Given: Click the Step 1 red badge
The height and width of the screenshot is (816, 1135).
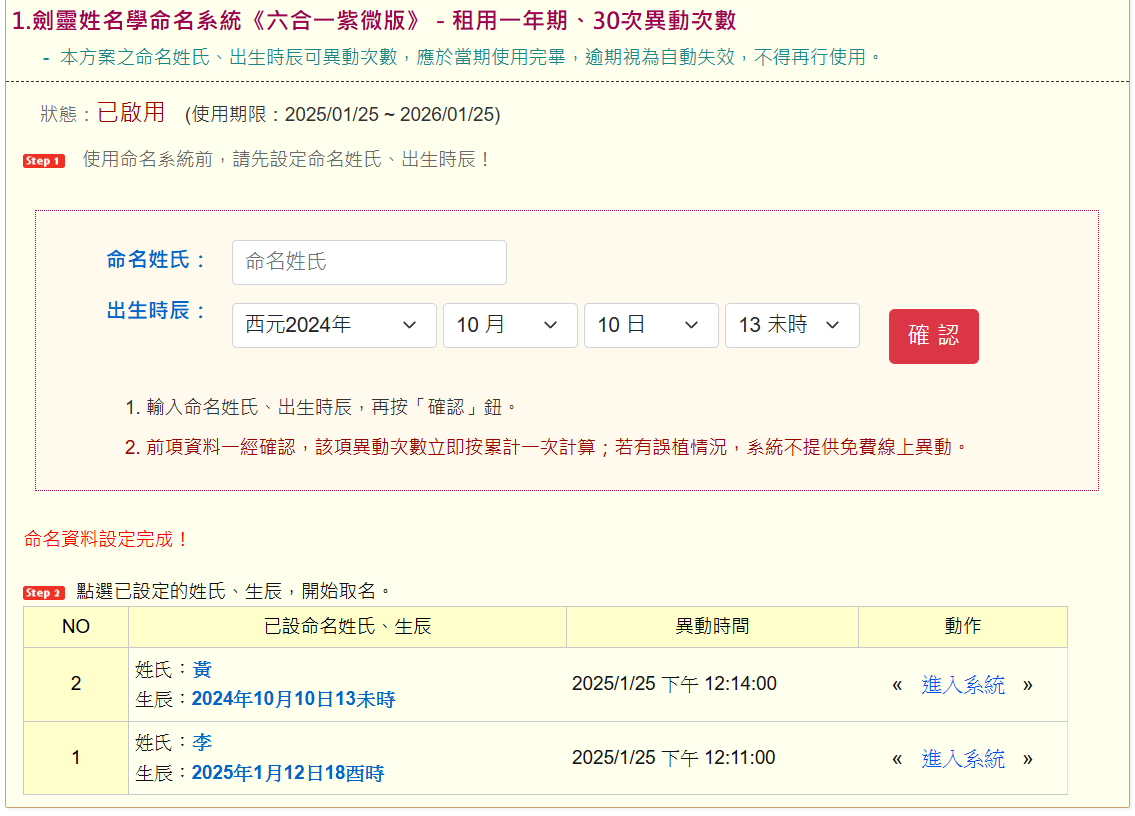Looking at the screenshot, I should 43,161.
